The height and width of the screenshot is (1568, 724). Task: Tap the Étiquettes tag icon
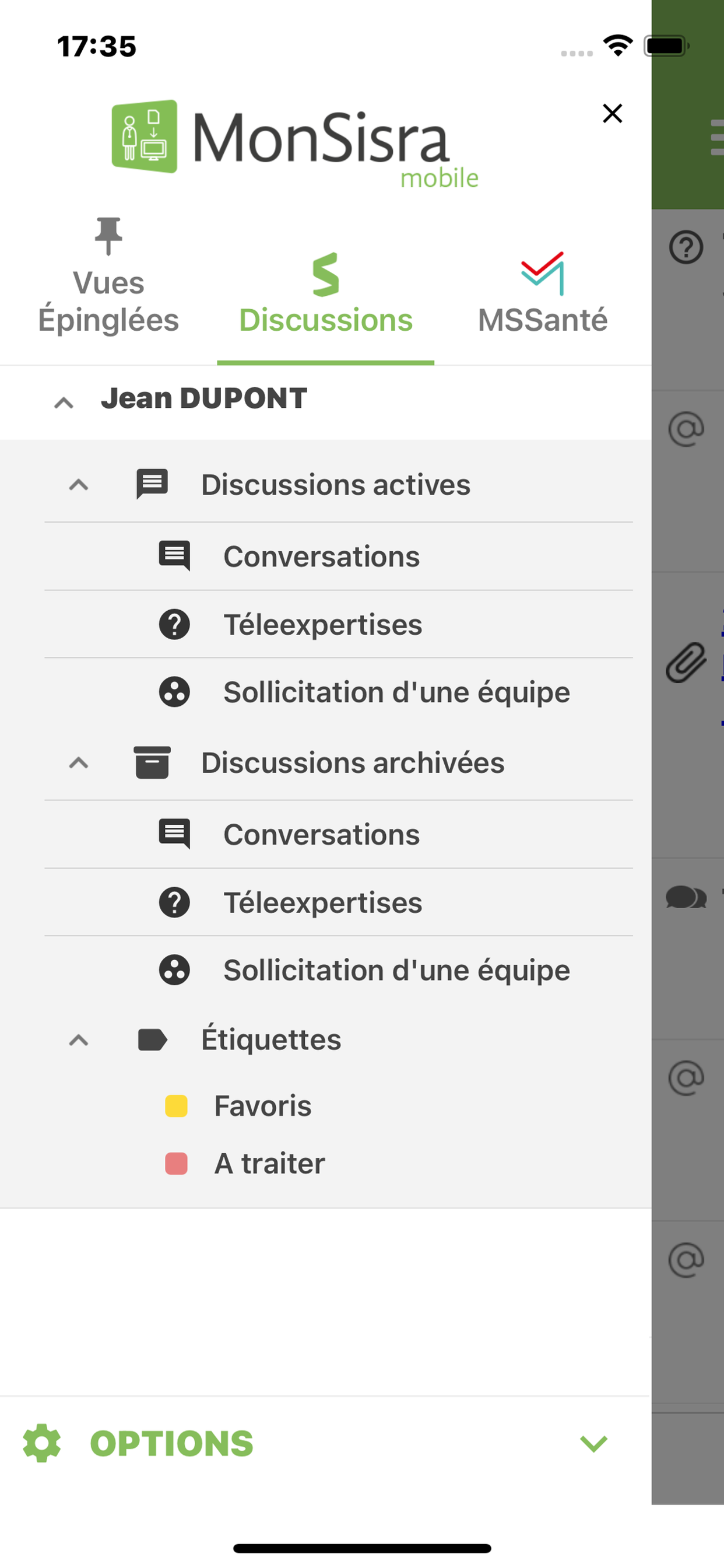(153, 1040)
